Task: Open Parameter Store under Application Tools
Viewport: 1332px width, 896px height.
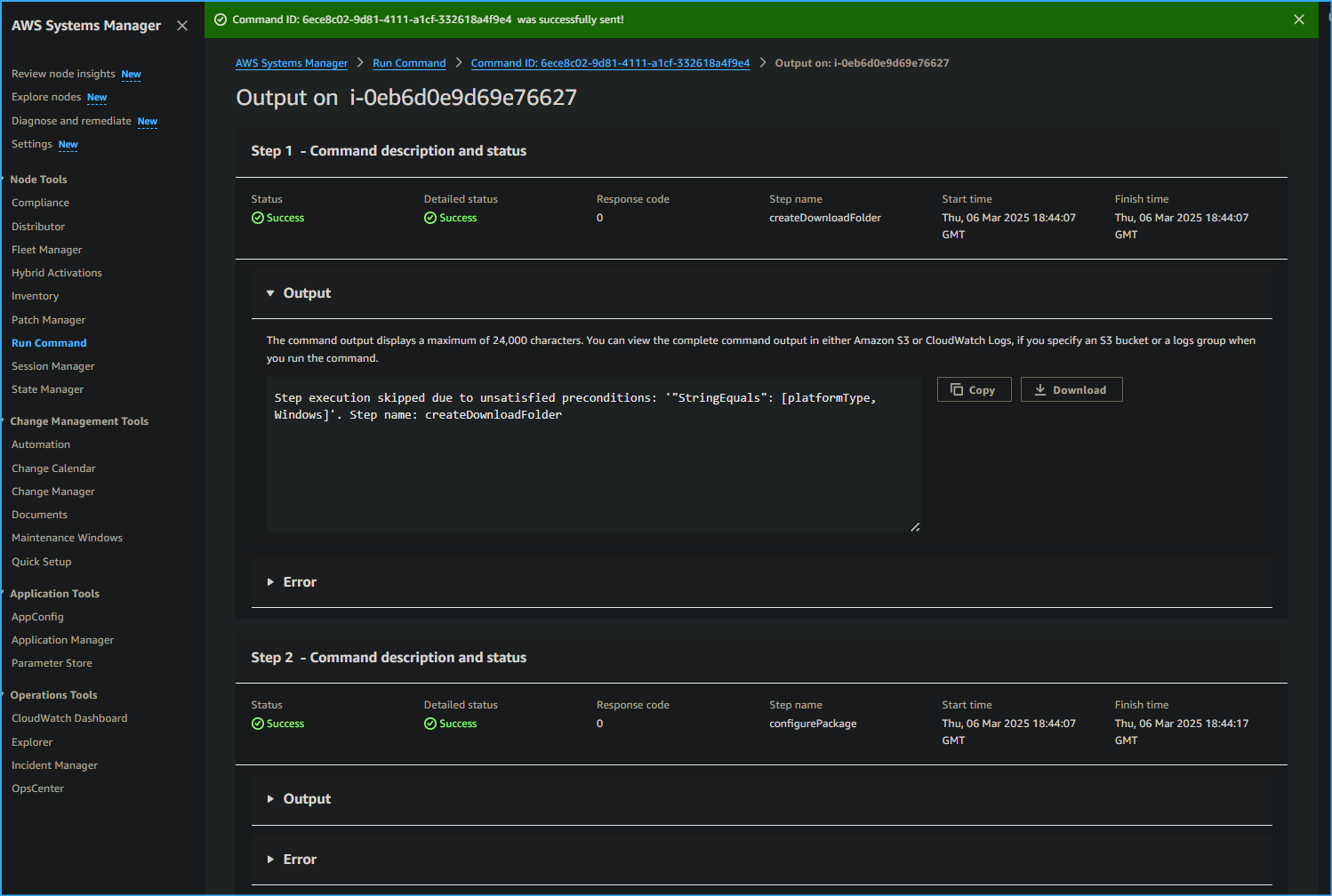Action: 52,663
